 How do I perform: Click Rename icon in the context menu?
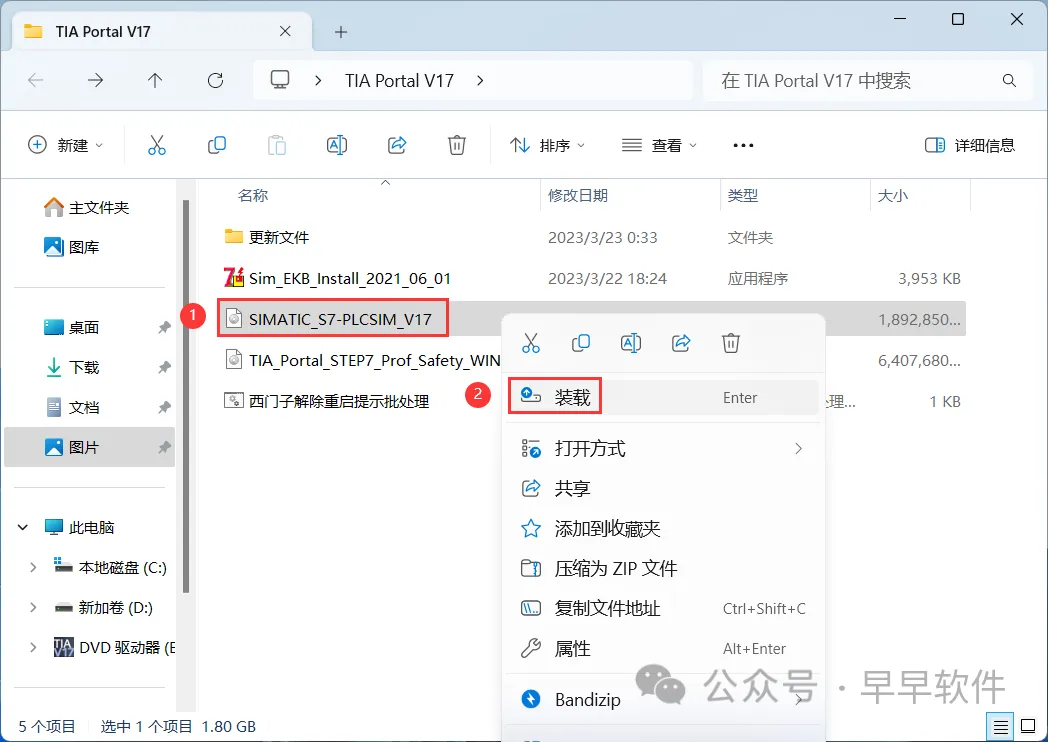tap(631, 344)
